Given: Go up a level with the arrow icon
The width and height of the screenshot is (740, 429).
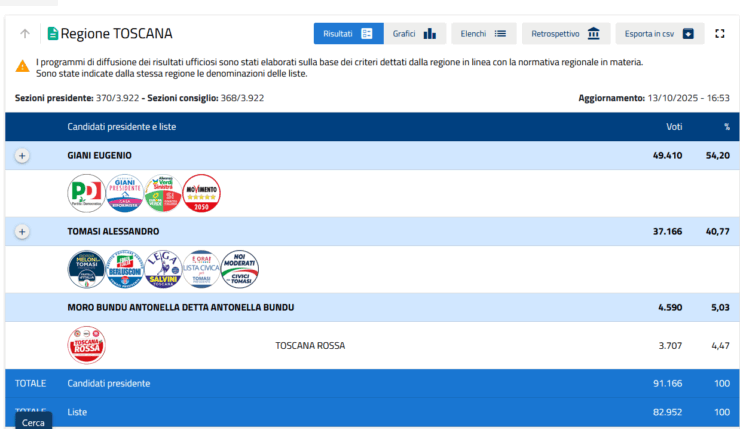Looking at the screenshot, I should [24, 34].
